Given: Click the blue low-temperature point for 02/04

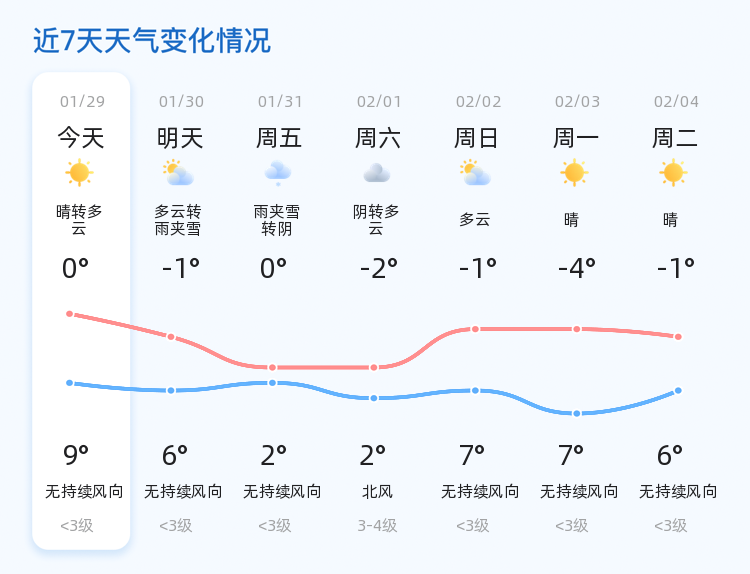Looking at the screenshot, I should coord(678,391).
